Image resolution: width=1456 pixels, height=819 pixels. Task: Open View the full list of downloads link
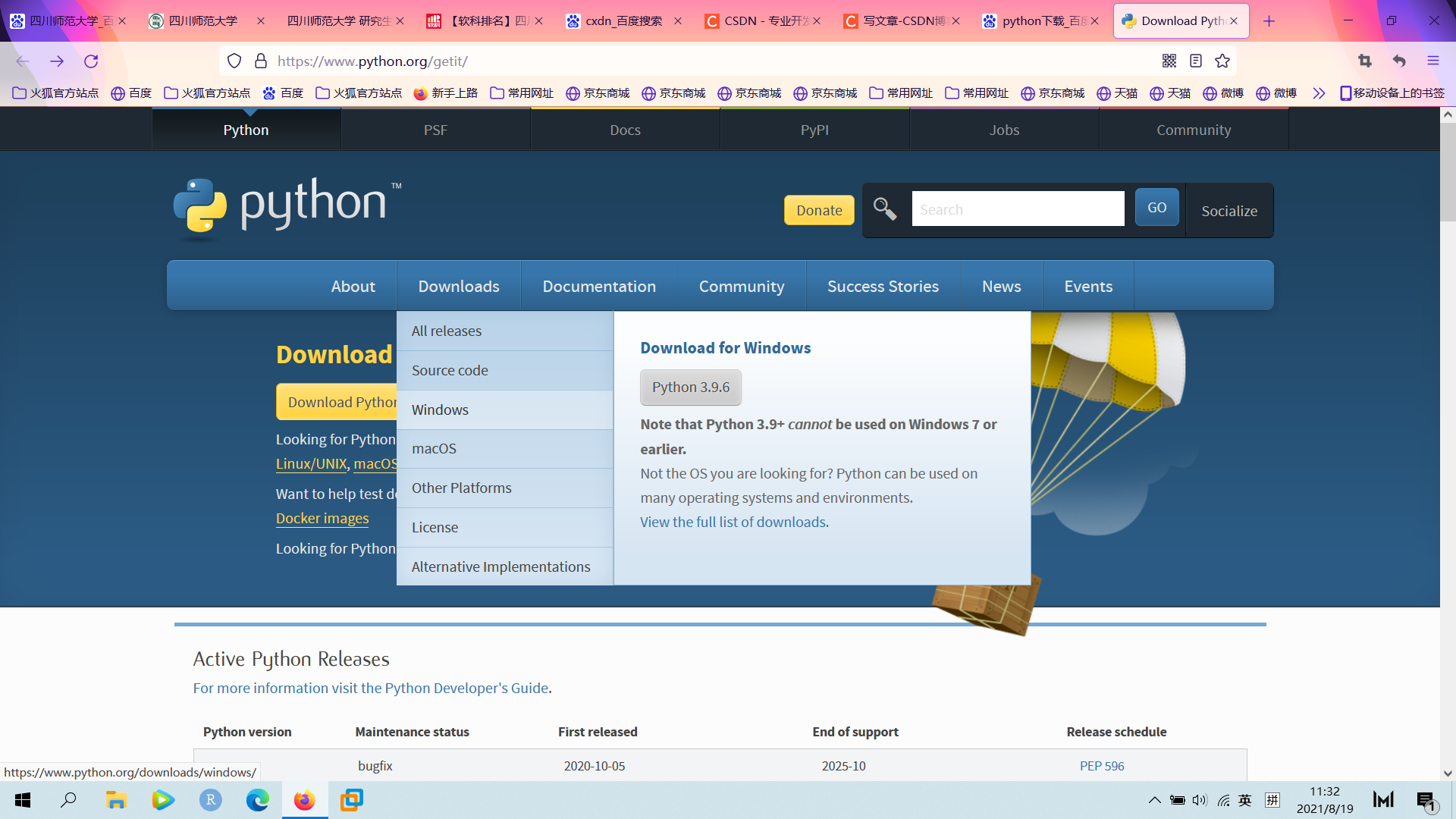click(x=733, y=522)
